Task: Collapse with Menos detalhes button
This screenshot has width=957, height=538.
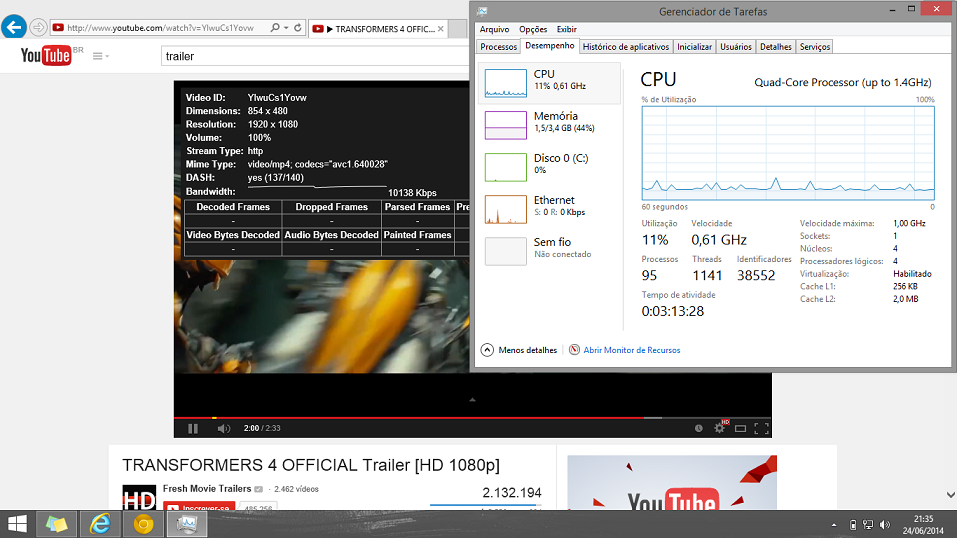Action: coord(519,350)
